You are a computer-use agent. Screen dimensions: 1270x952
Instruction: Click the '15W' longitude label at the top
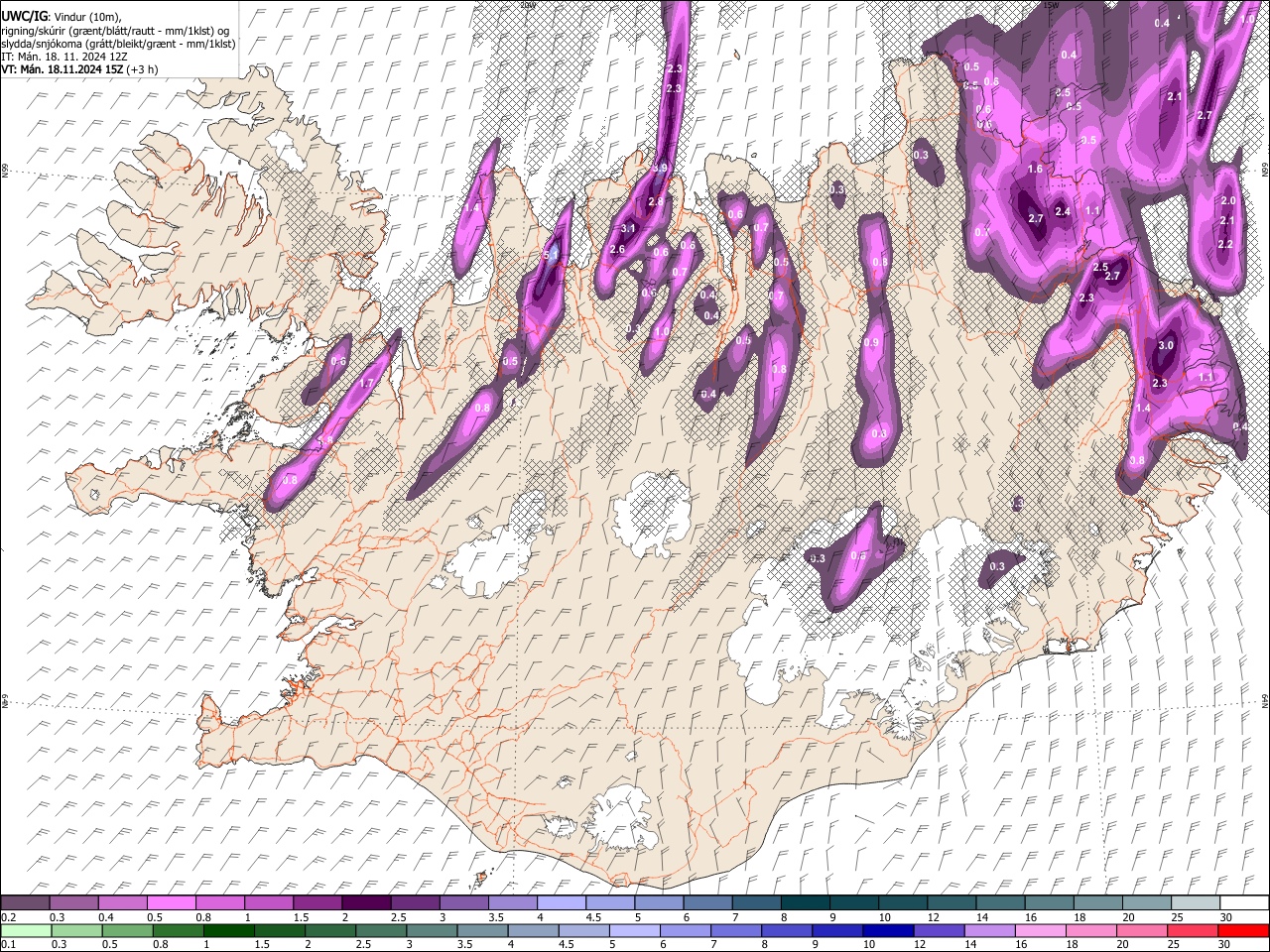click(1051, 5)
